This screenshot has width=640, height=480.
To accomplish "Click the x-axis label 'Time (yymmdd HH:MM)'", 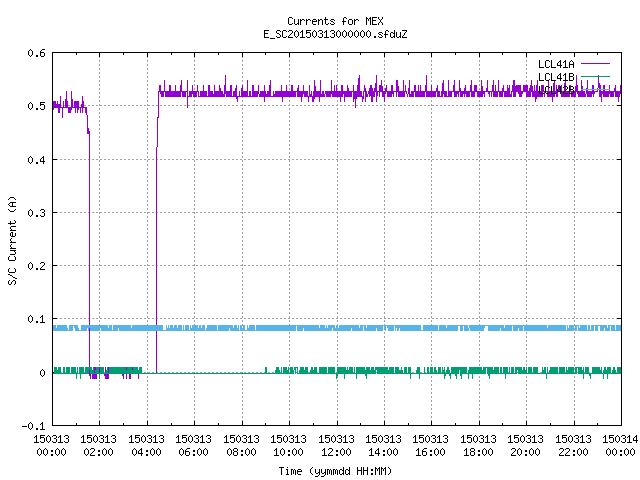I will pyautogui.click(x=335, y=471).
